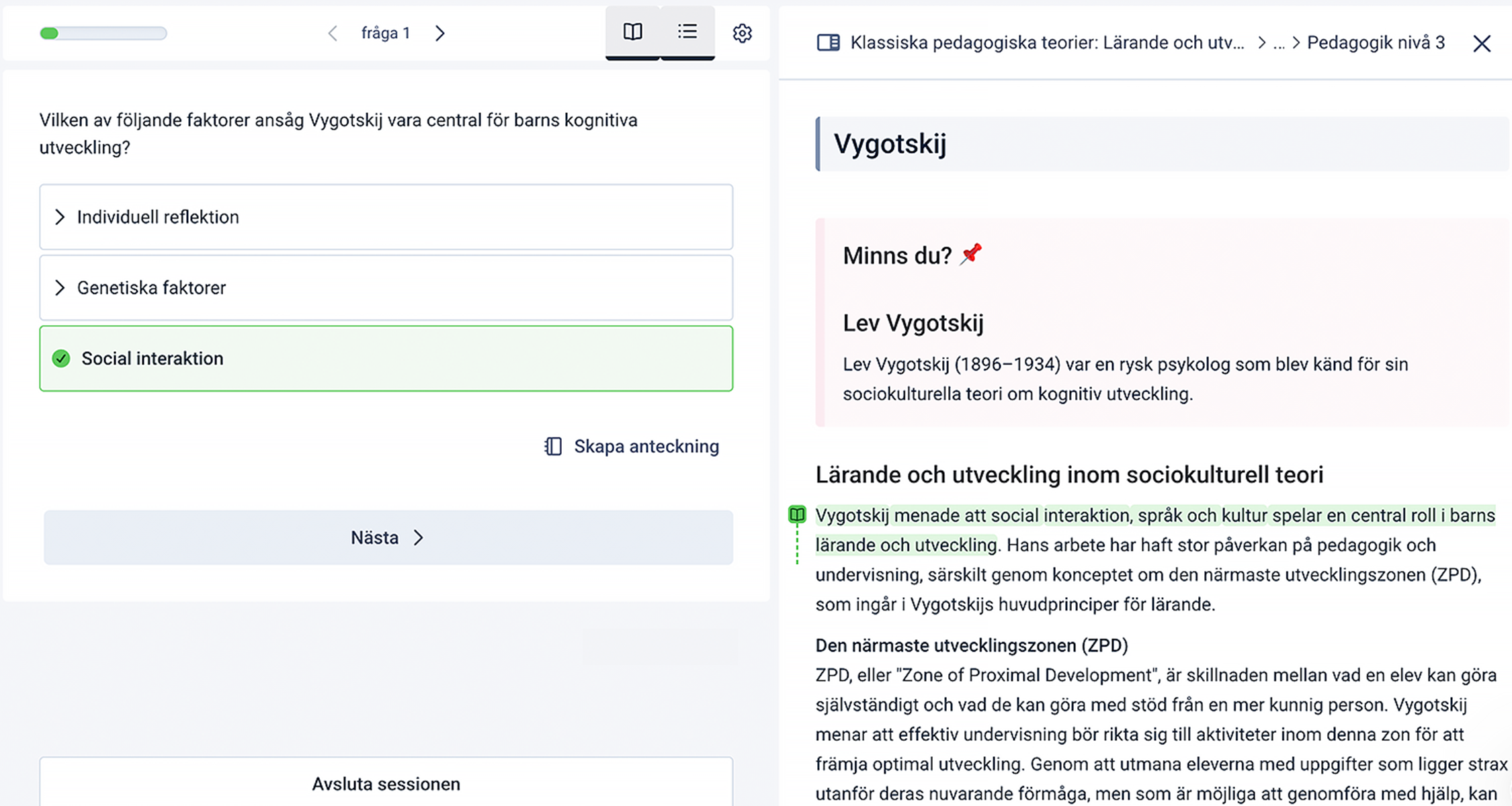Click heading Lärande och utveckling inom sociokulturell teori
1512x806 pixels.
pyautogui.click(x=1069, y=475)
